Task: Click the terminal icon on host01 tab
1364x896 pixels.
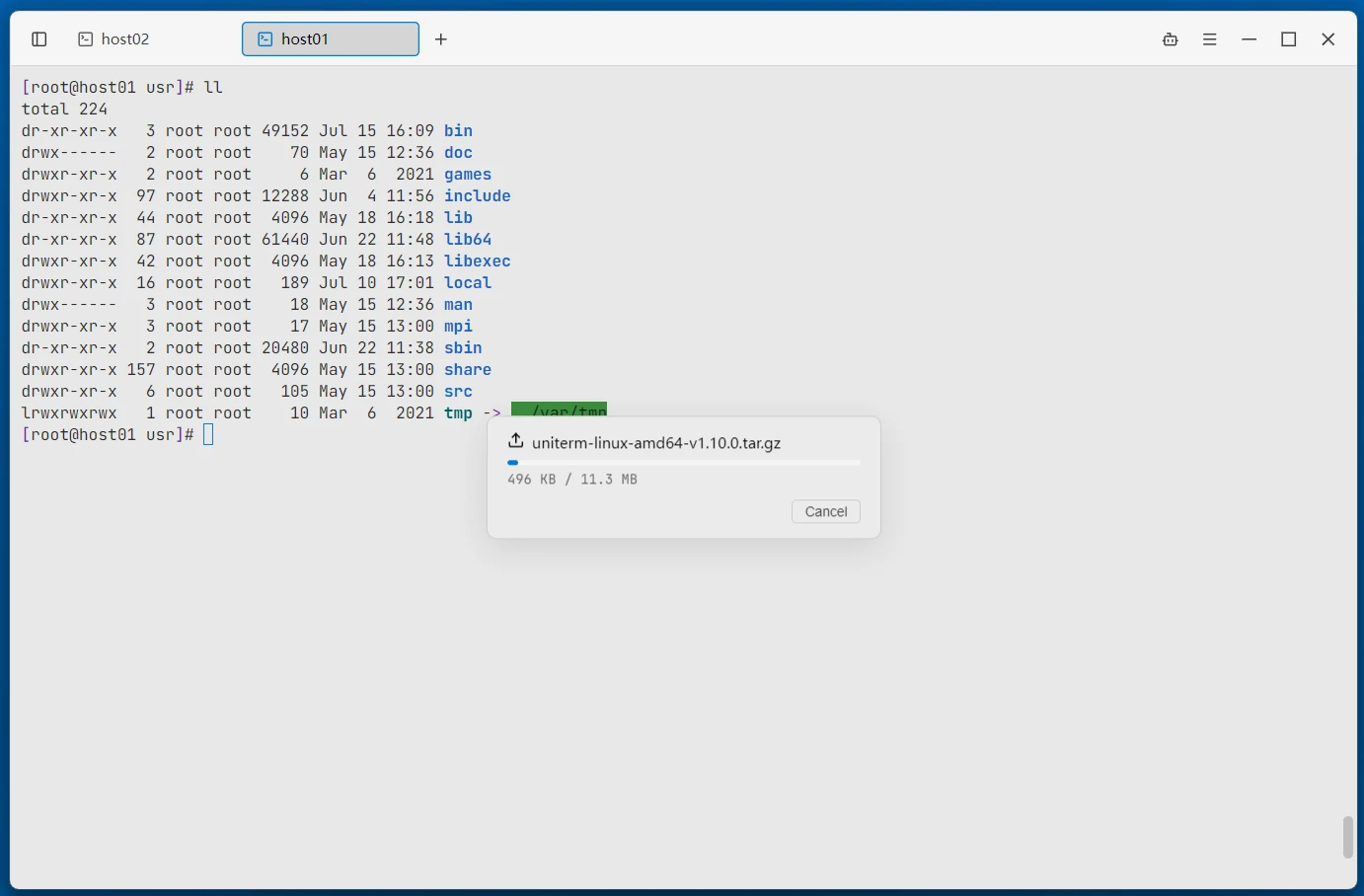Action: (x=265, y=39)
